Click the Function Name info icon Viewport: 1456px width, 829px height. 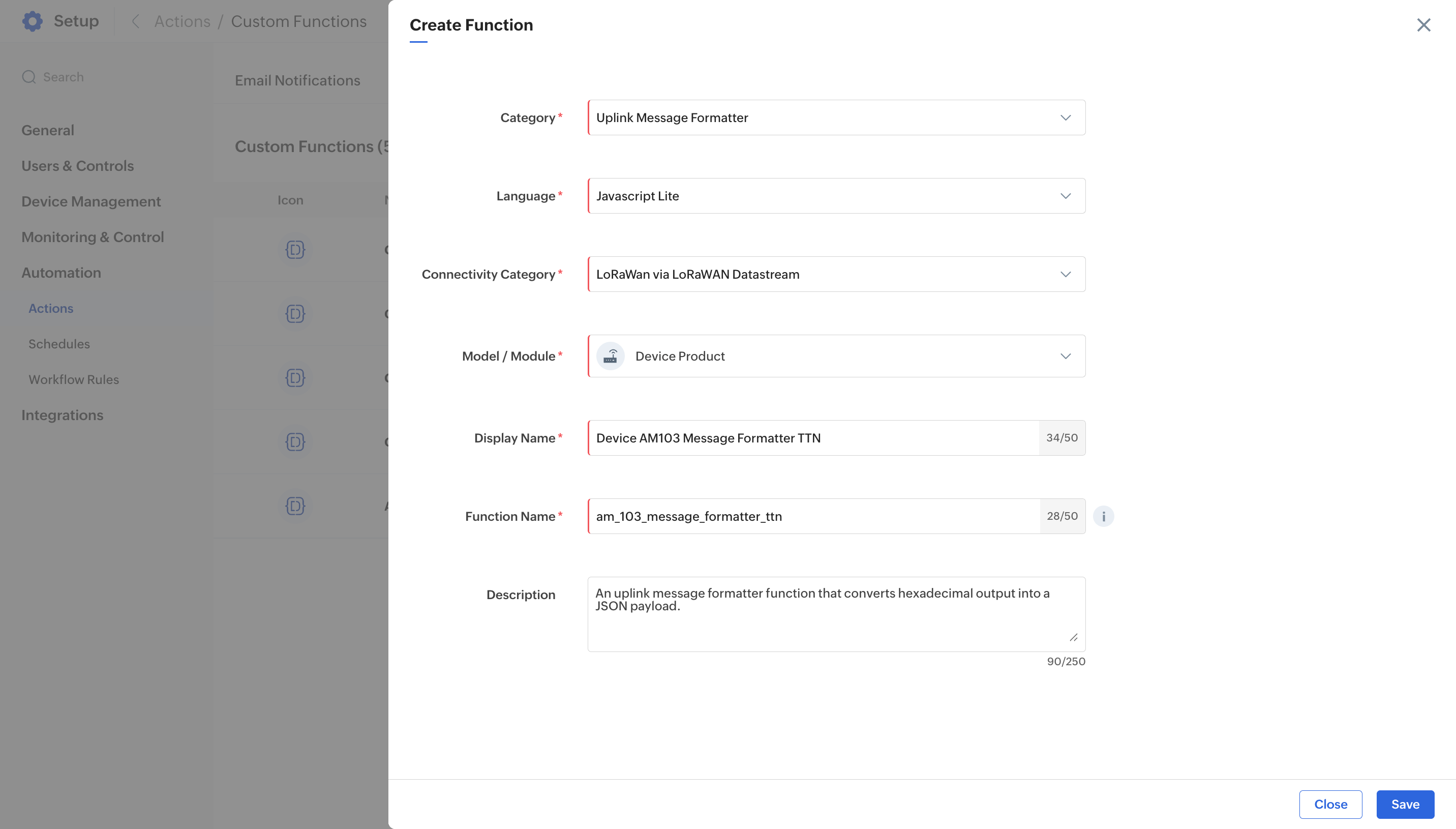tap(1103, 516)
